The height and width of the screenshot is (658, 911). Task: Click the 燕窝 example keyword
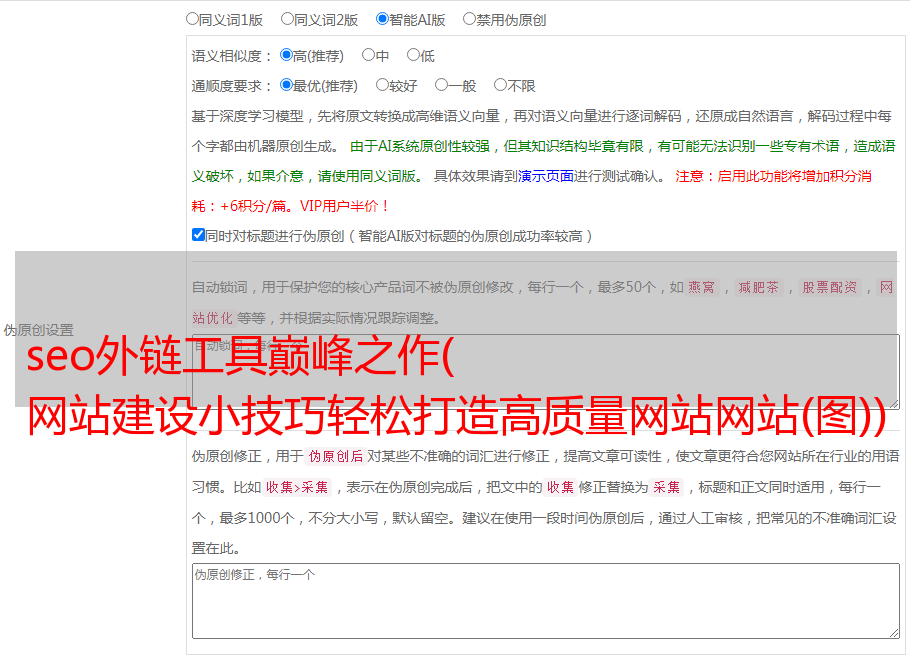coord(701,287)
